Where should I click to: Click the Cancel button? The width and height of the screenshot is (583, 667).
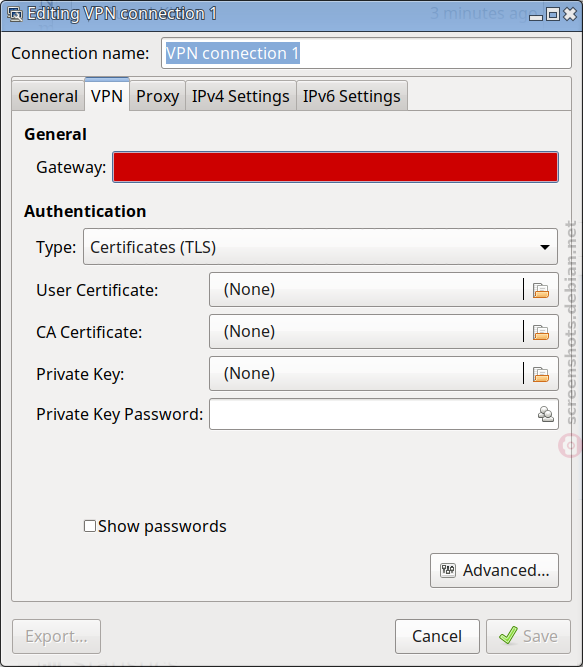click(x=437, y=636)
